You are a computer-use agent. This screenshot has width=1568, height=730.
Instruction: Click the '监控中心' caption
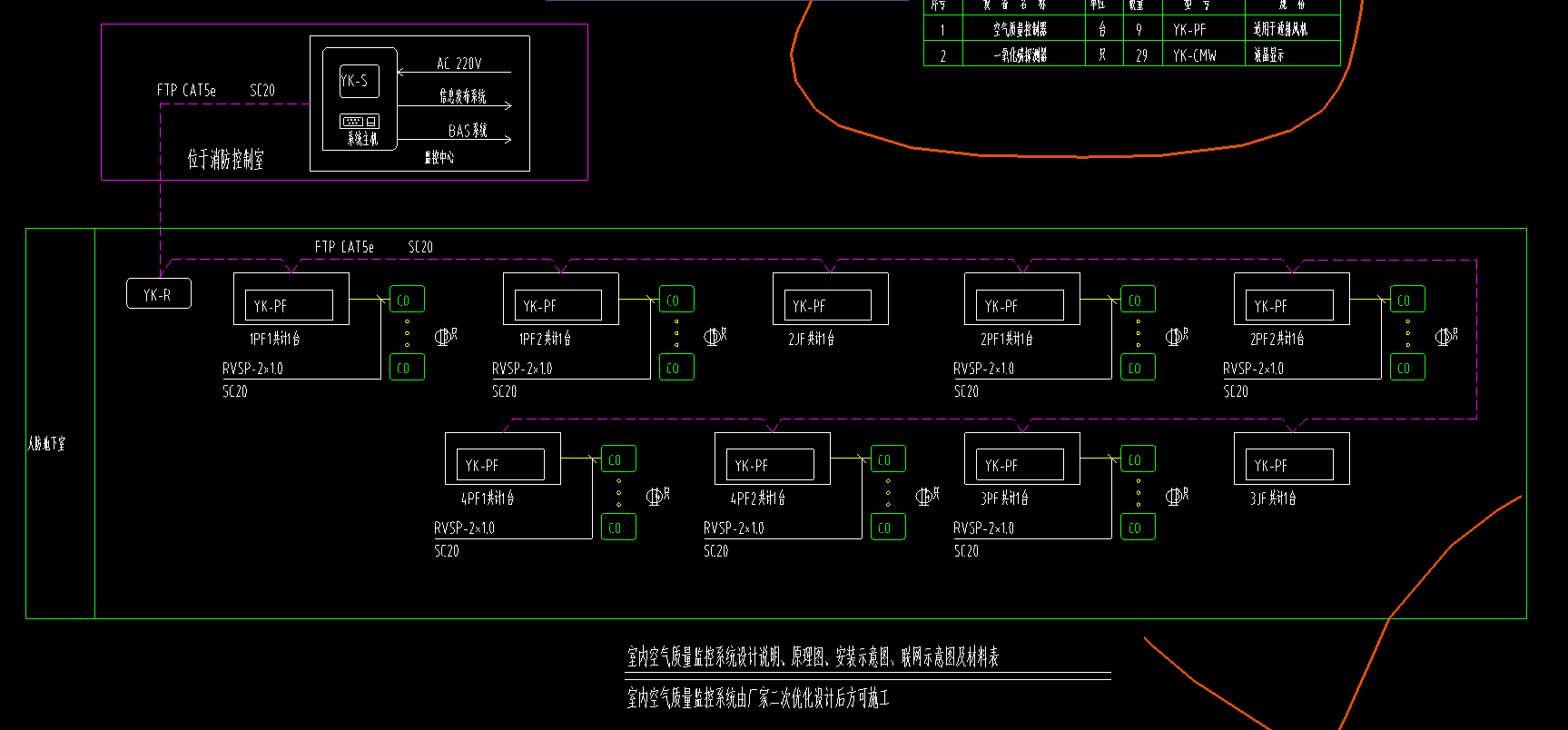coord(439,157)
